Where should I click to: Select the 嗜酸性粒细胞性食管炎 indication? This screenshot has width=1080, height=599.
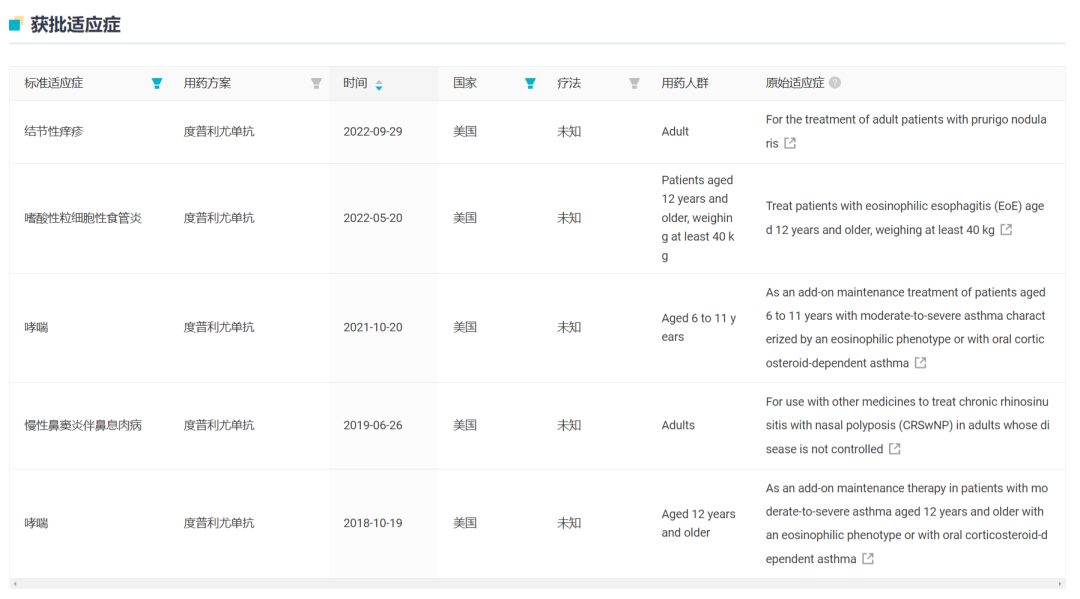point(83,218)
